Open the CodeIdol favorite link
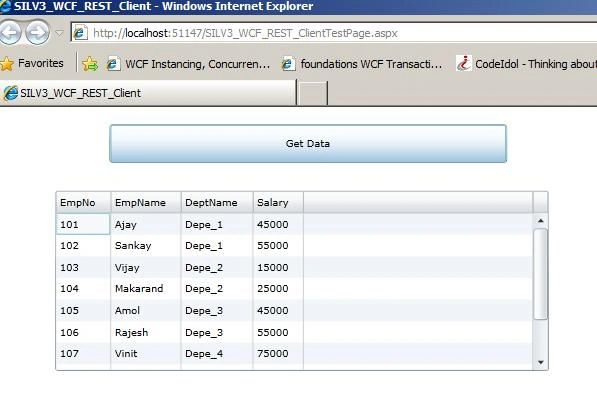Image resolution: width=597 pixels, height=412 pixels. point(526,64)
